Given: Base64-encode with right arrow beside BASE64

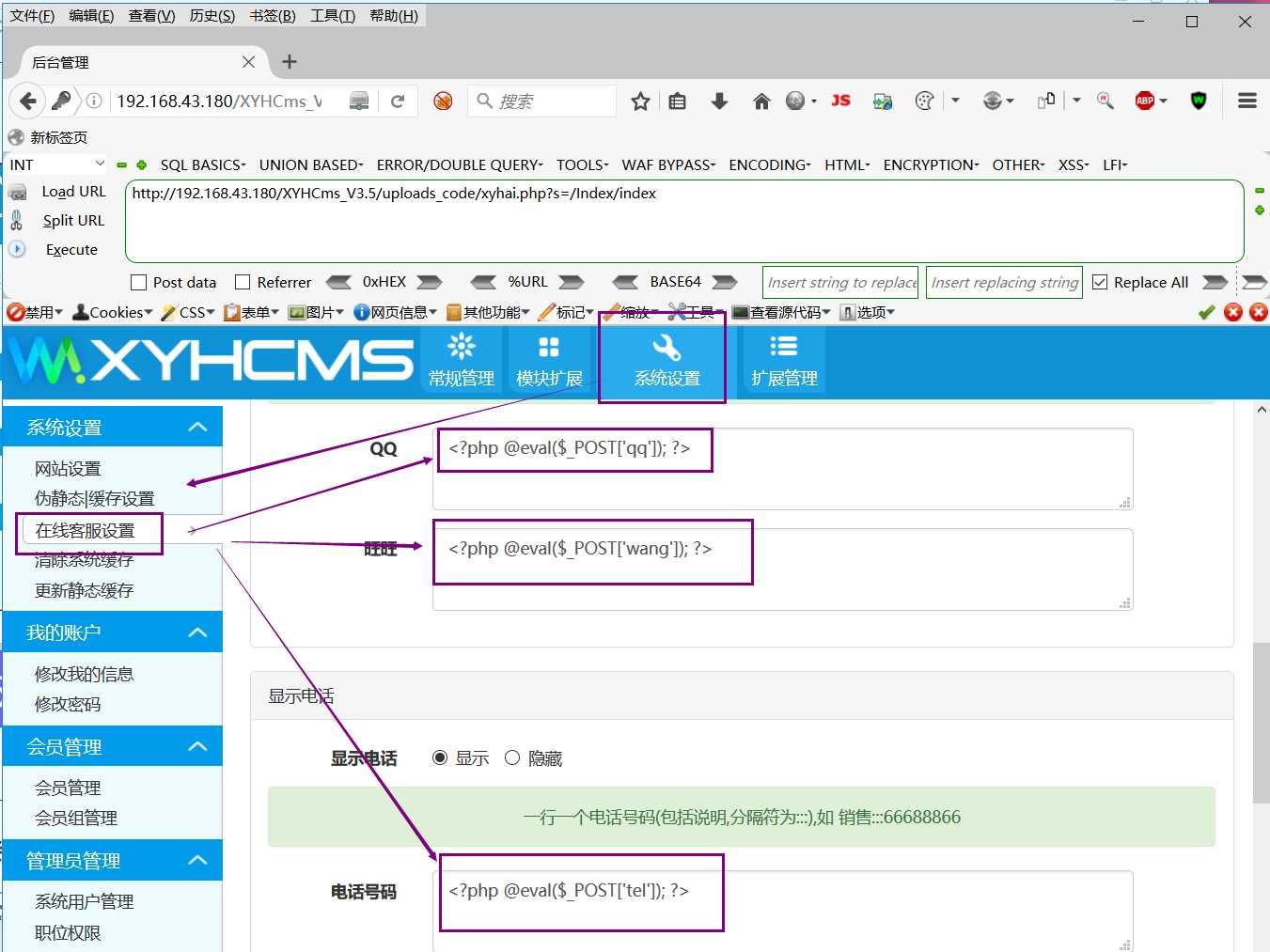Looking at the screenshot, I should pyautogui.click(x=725, y=282).
